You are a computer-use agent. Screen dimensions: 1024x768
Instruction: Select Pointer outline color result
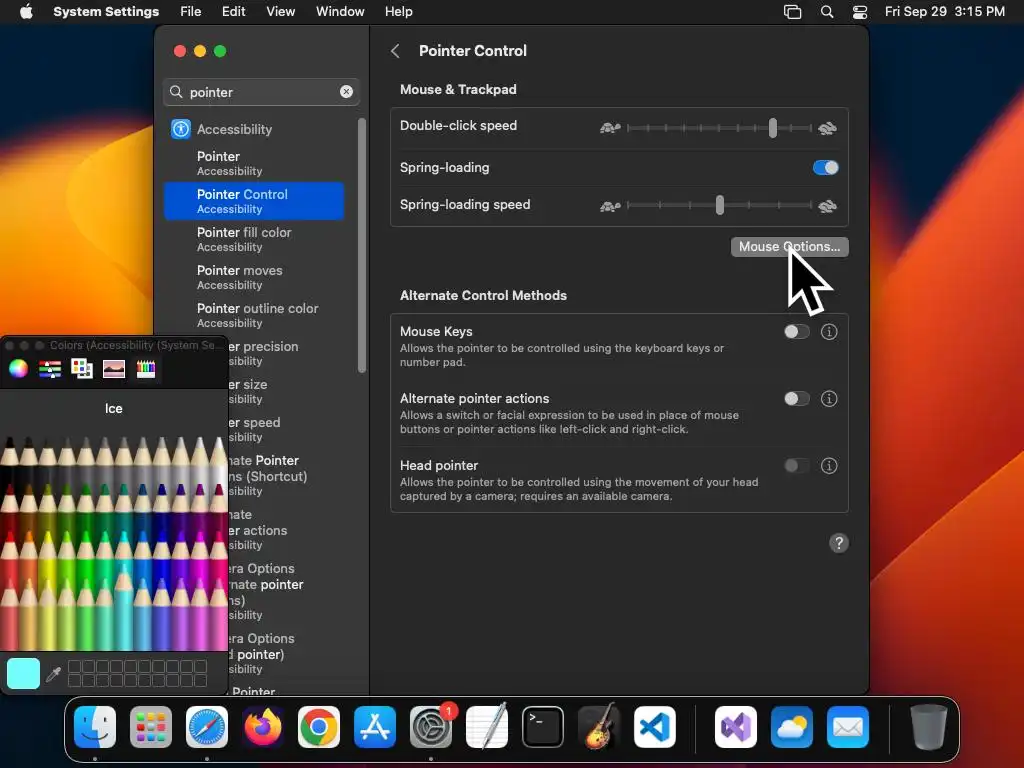255,315
